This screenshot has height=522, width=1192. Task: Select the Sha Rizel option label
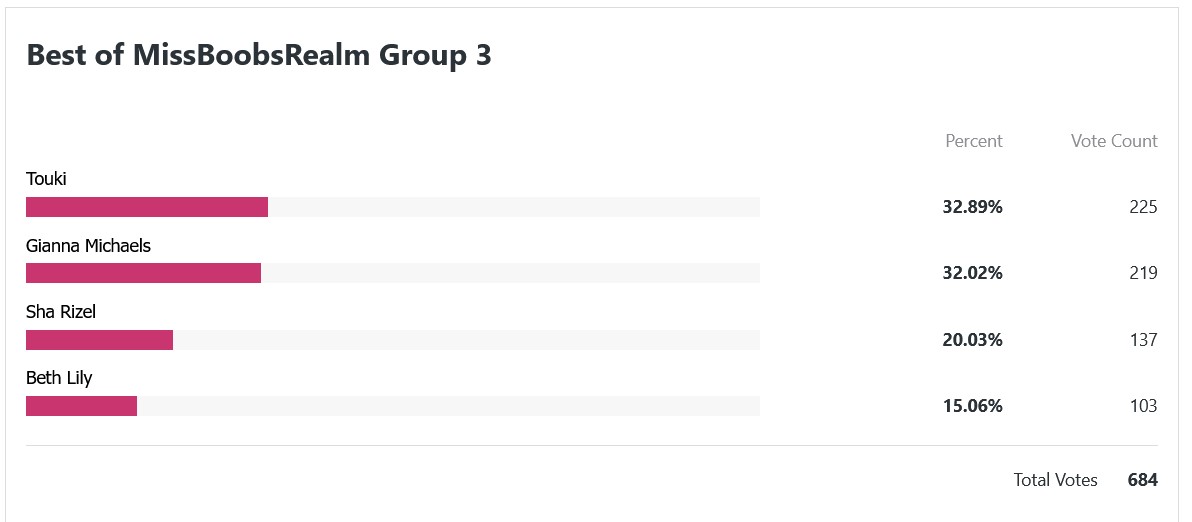61,312
